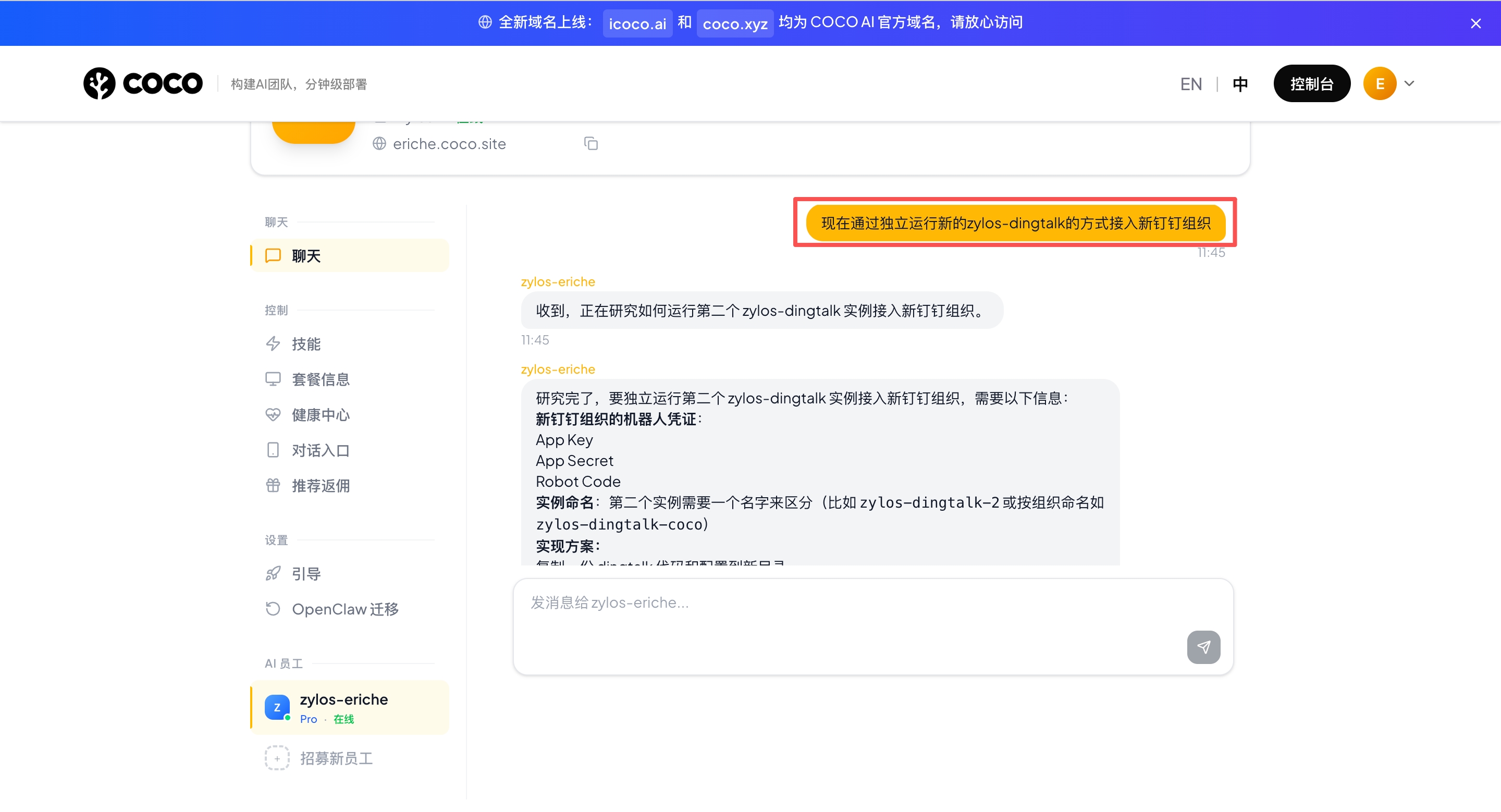Open 对话入口 in the sidebar
This screenshot has height=812, width=1501.
350,450
